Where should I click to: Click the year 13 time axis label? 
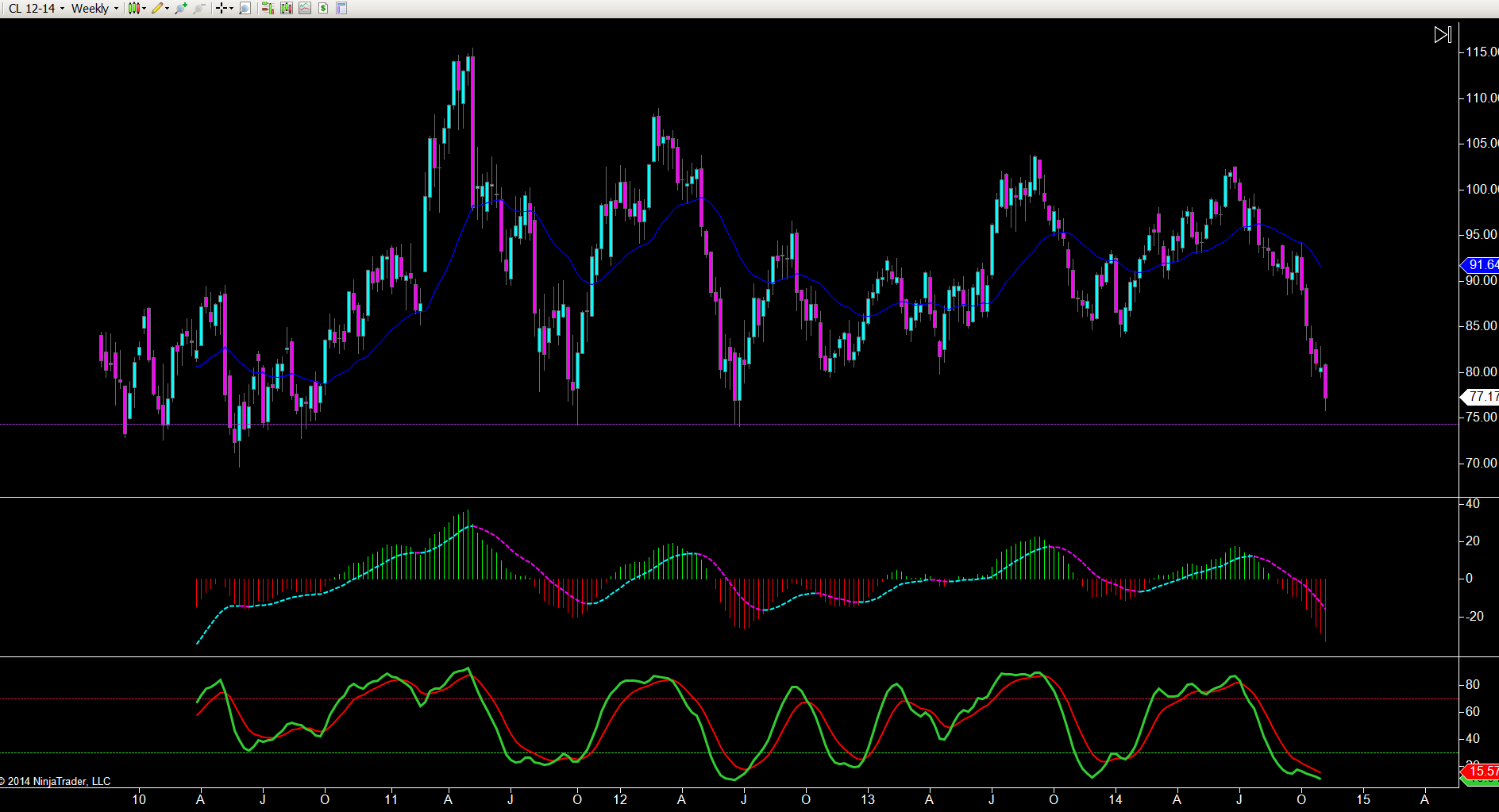click(868, 799)
